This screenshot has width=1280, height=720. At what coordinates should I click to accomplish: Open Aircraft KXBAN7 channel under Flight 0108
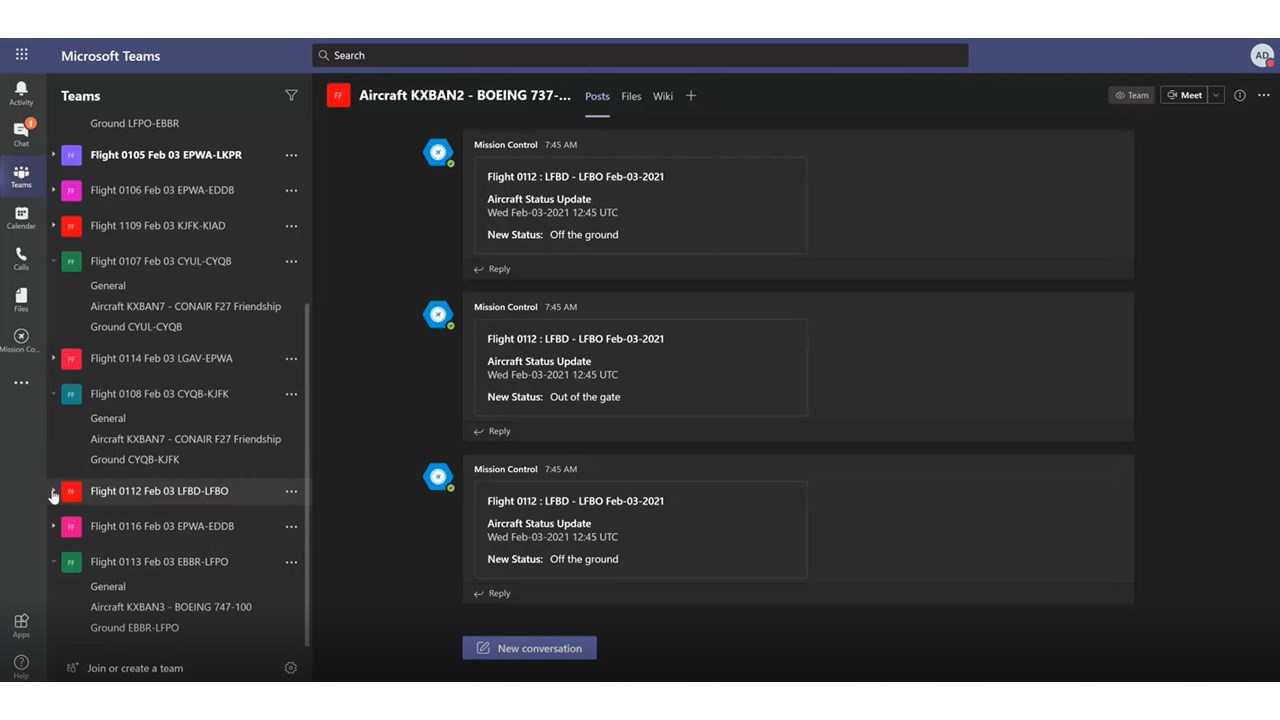[x=186, y=439]
